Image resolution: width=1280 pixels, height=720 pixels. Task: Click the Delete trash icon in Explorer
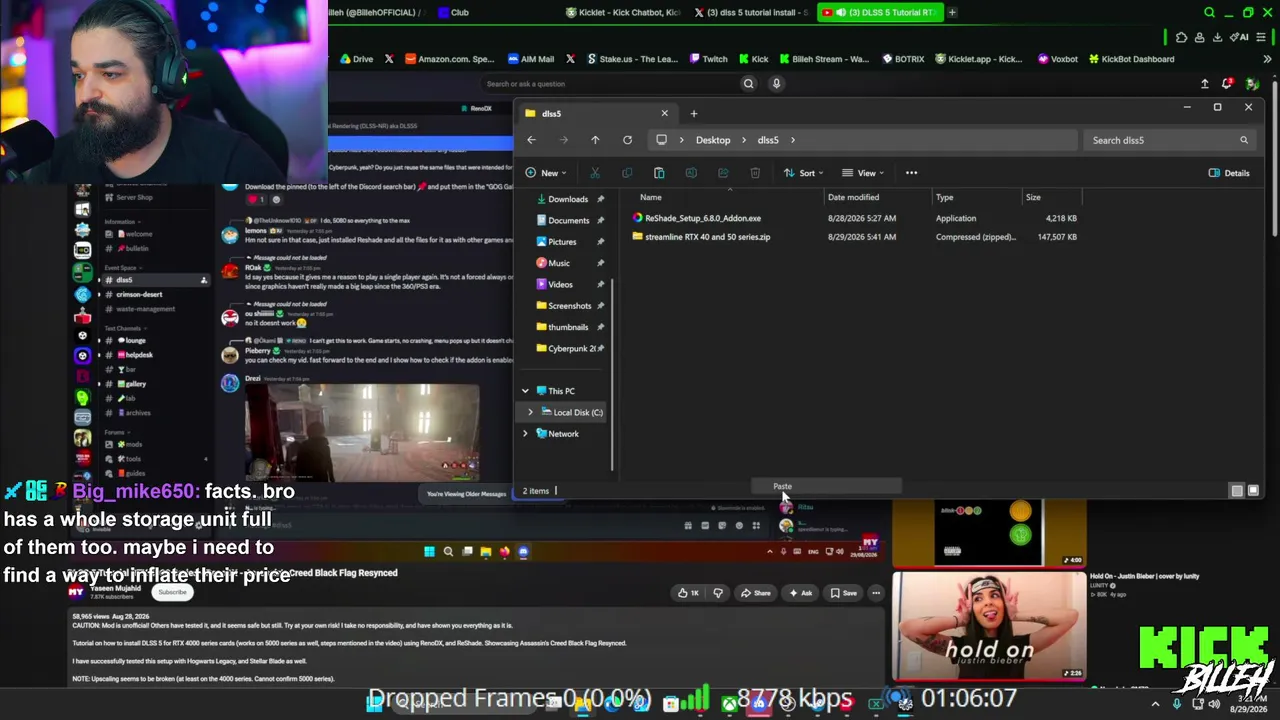pos(755,173)
